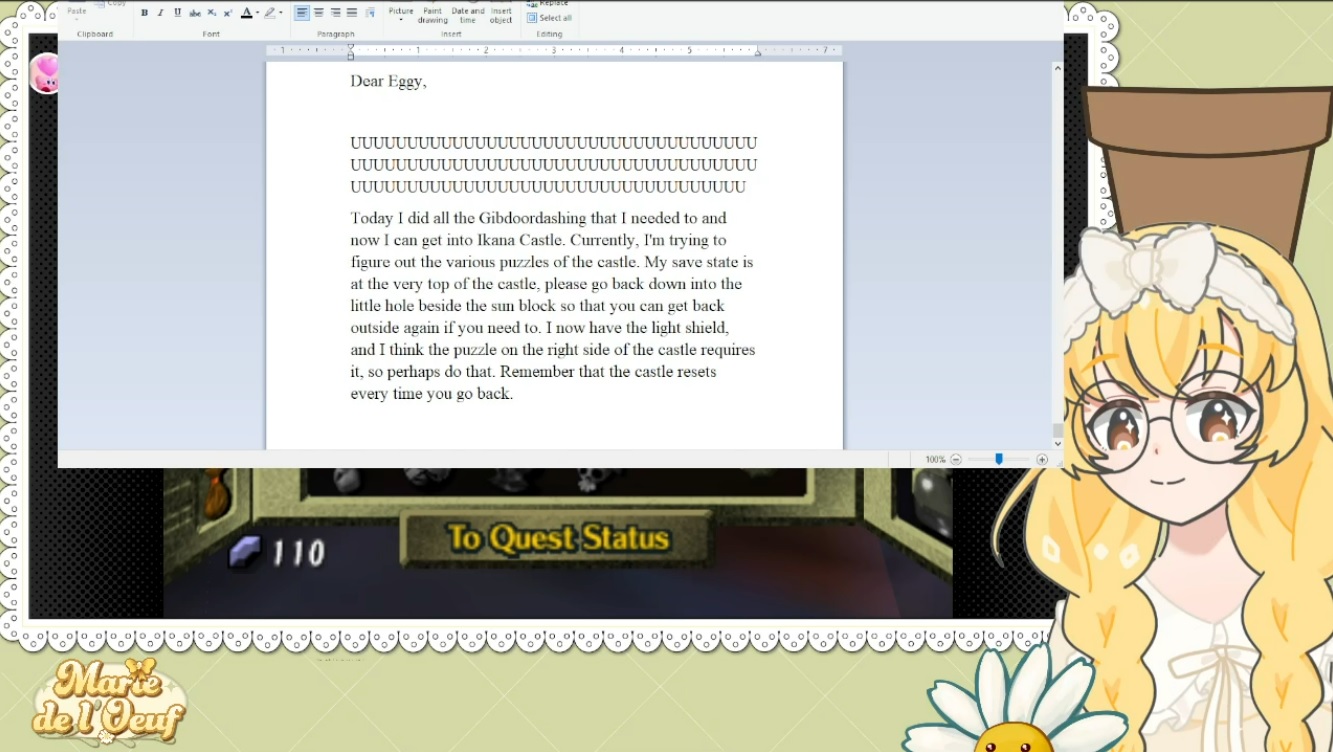Click the 'Dear Eggy,' greeting line
The height and width of the screenshot is (752, 1333).
pyautogui.click(x=388, y=81)
